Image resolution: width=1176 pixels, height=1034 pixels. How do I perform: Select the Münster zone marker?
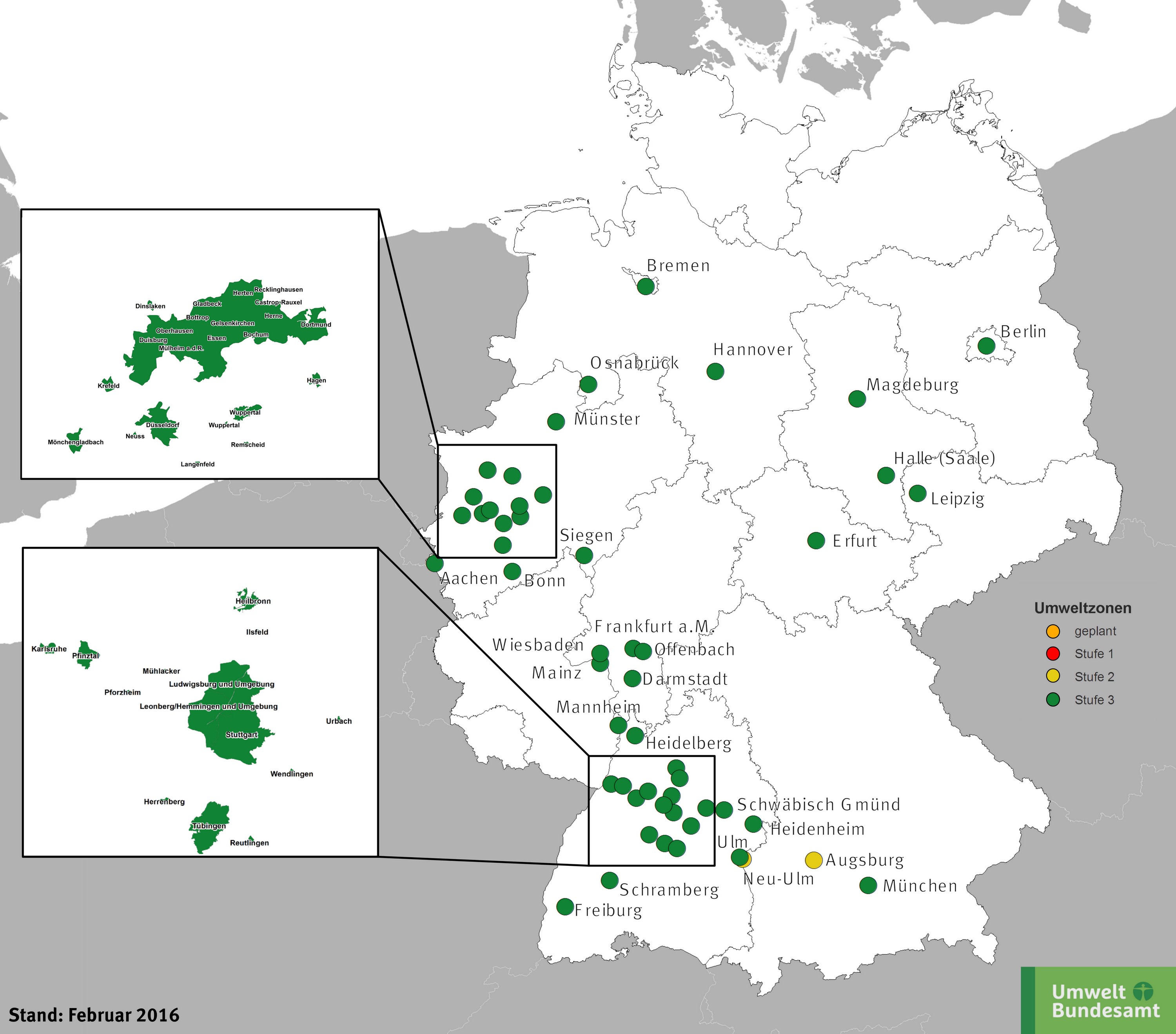click(x=556, y=422)
